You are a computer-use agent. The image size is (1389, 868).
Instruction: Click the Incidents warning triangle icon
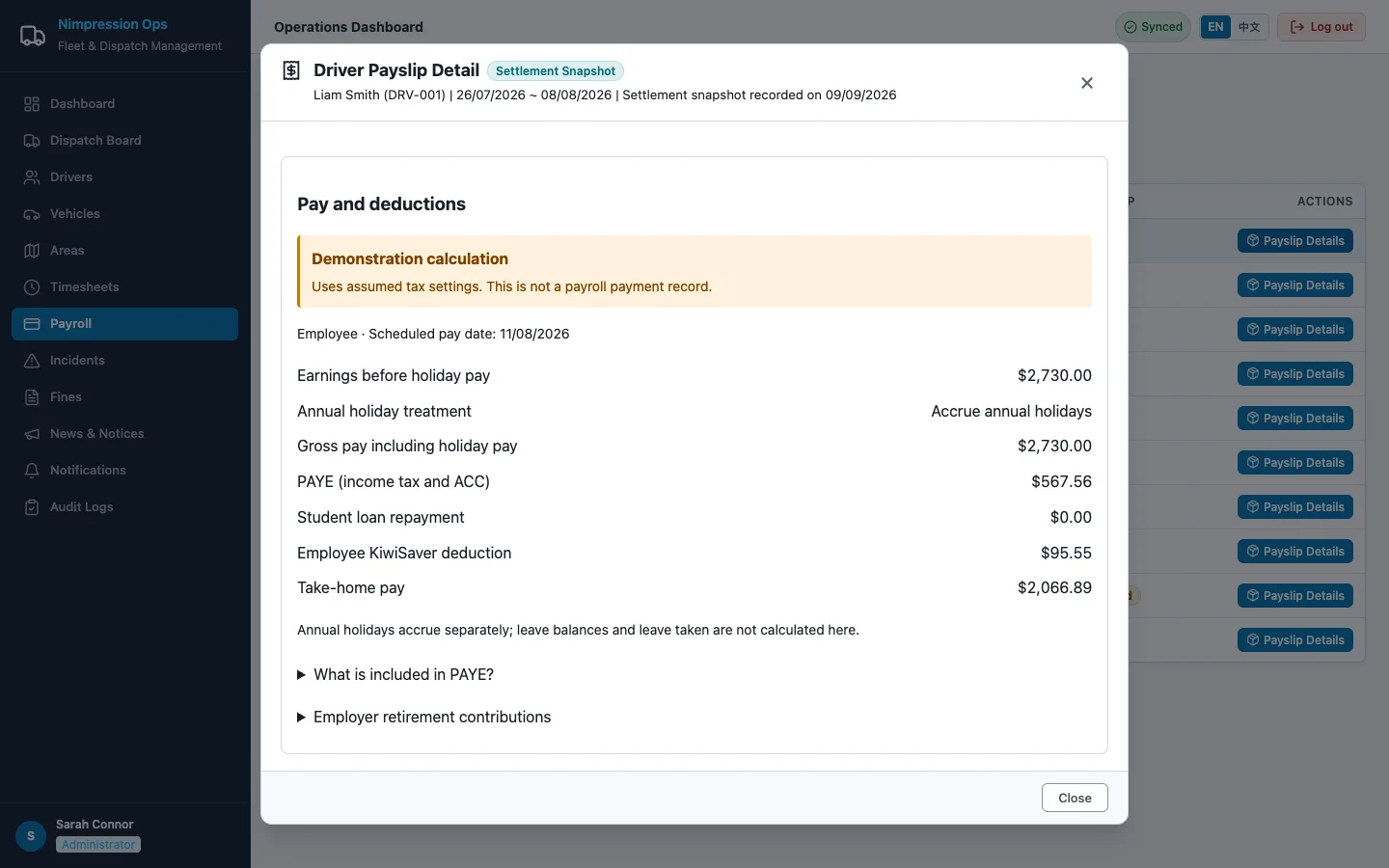click(32, 361)
